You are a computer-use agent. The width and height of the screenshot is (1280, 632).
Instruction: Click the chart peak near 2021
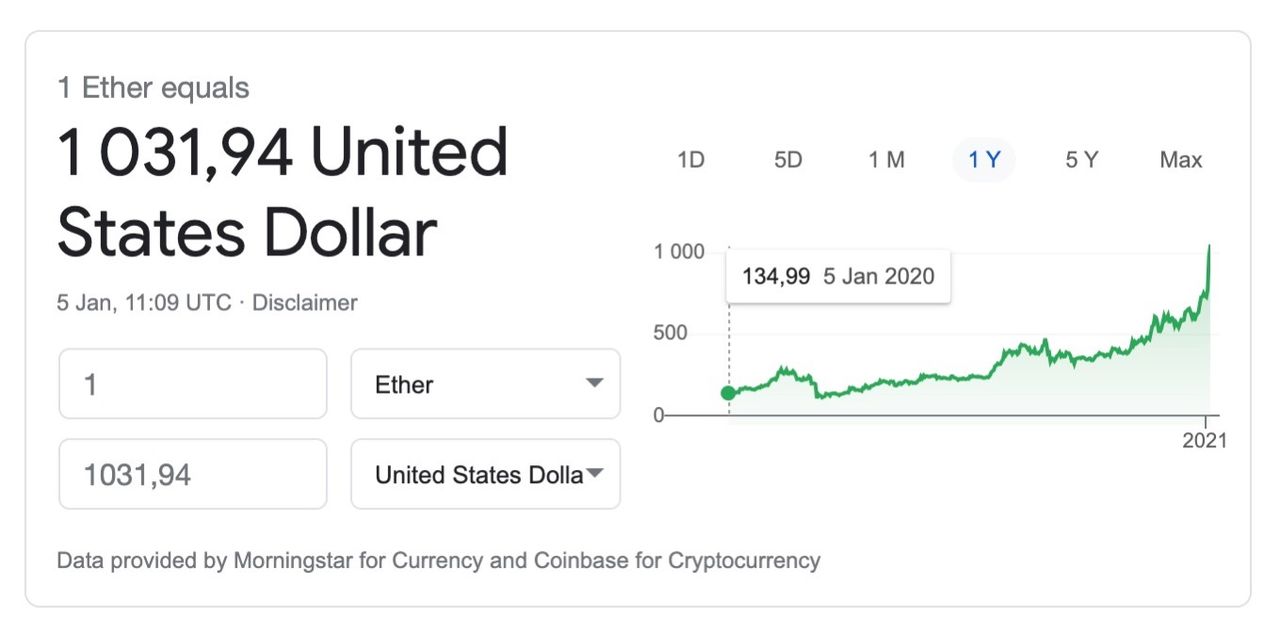(x=1210, y=246)
